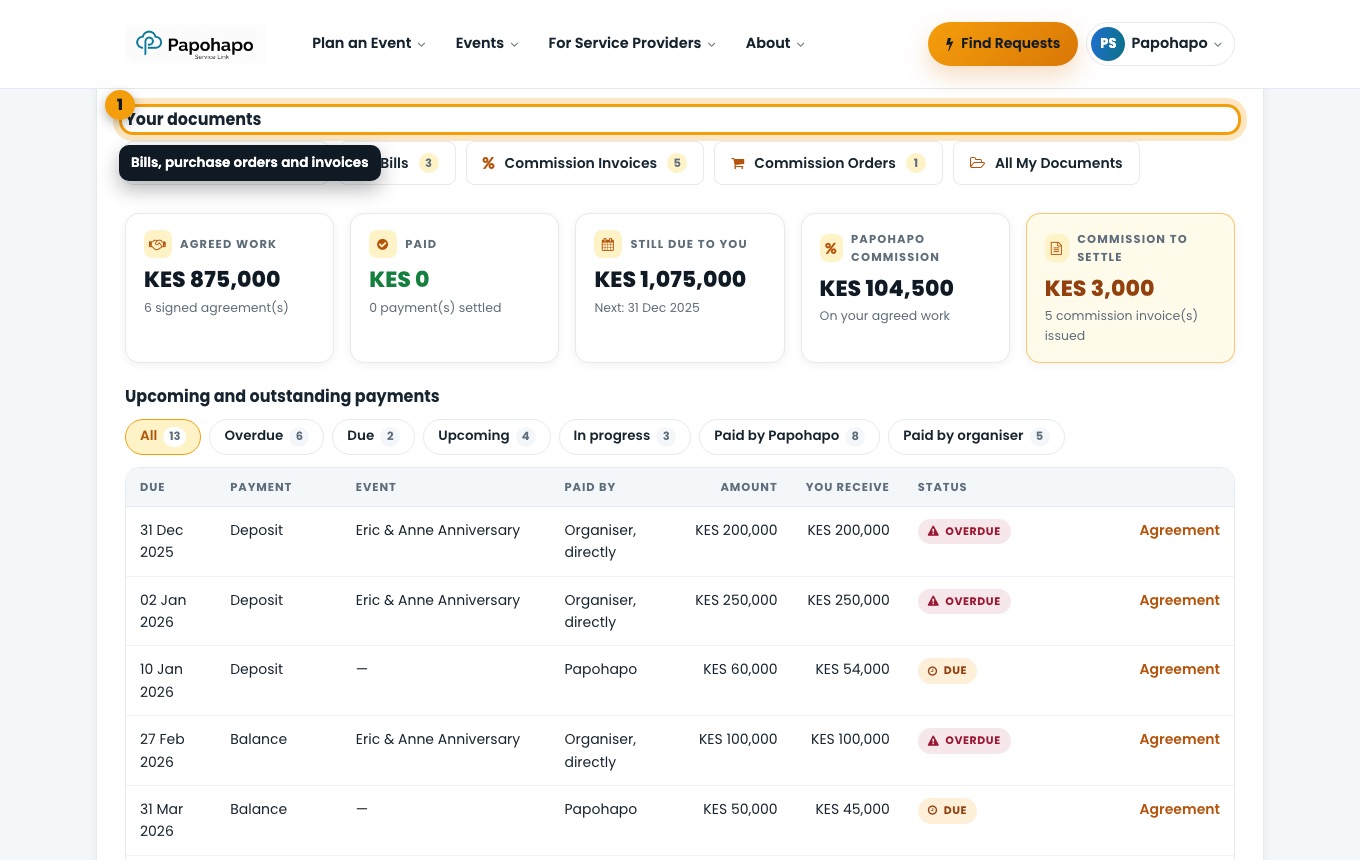Select the All payments filter
Image resolution: width=1360 pixels, height=860 pixels.
click(x=163, y=436)
